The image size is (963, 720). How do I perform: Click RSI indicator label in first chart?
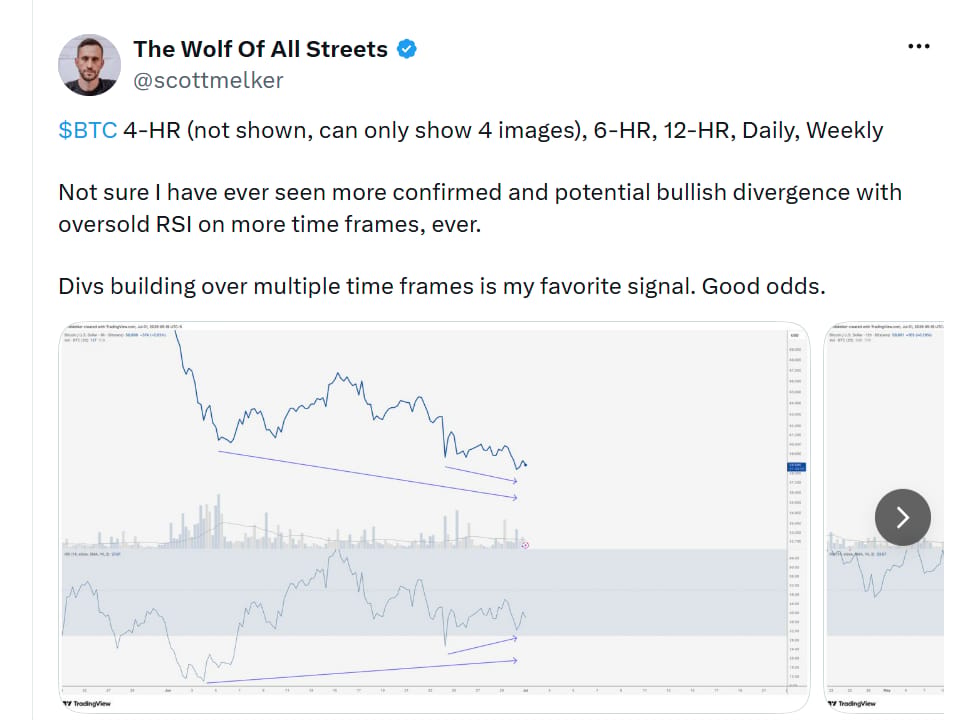pos(92,554)
